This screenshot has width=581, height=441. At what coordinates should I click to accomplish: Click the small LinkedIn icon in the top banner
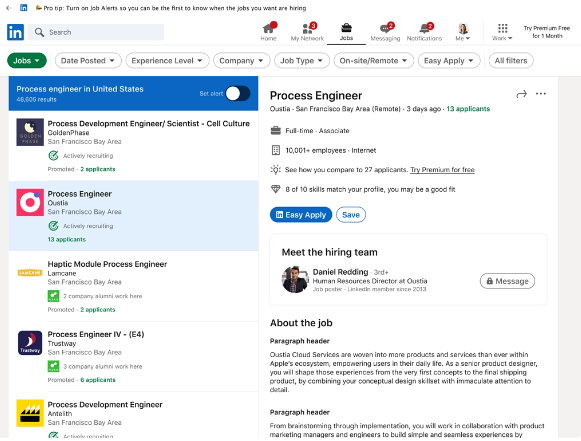point(23,8)
